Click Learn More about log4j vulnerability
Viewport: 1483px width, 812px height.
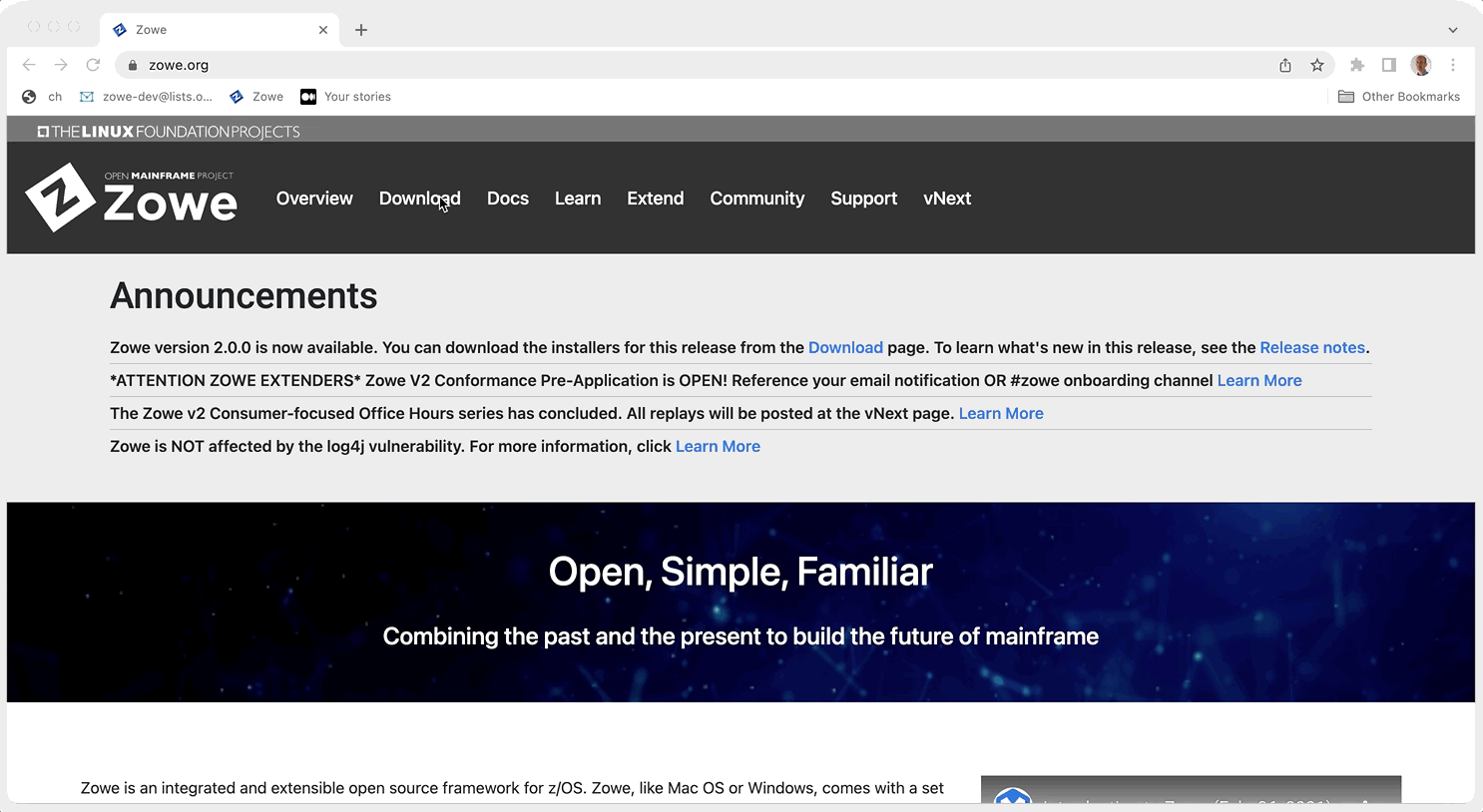coord(718,447)
